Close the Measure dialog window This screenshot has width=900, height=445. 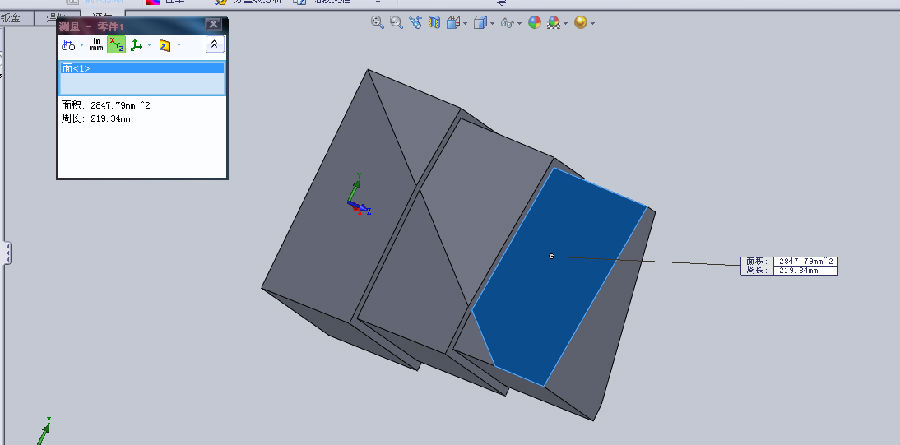click(214, 24)
